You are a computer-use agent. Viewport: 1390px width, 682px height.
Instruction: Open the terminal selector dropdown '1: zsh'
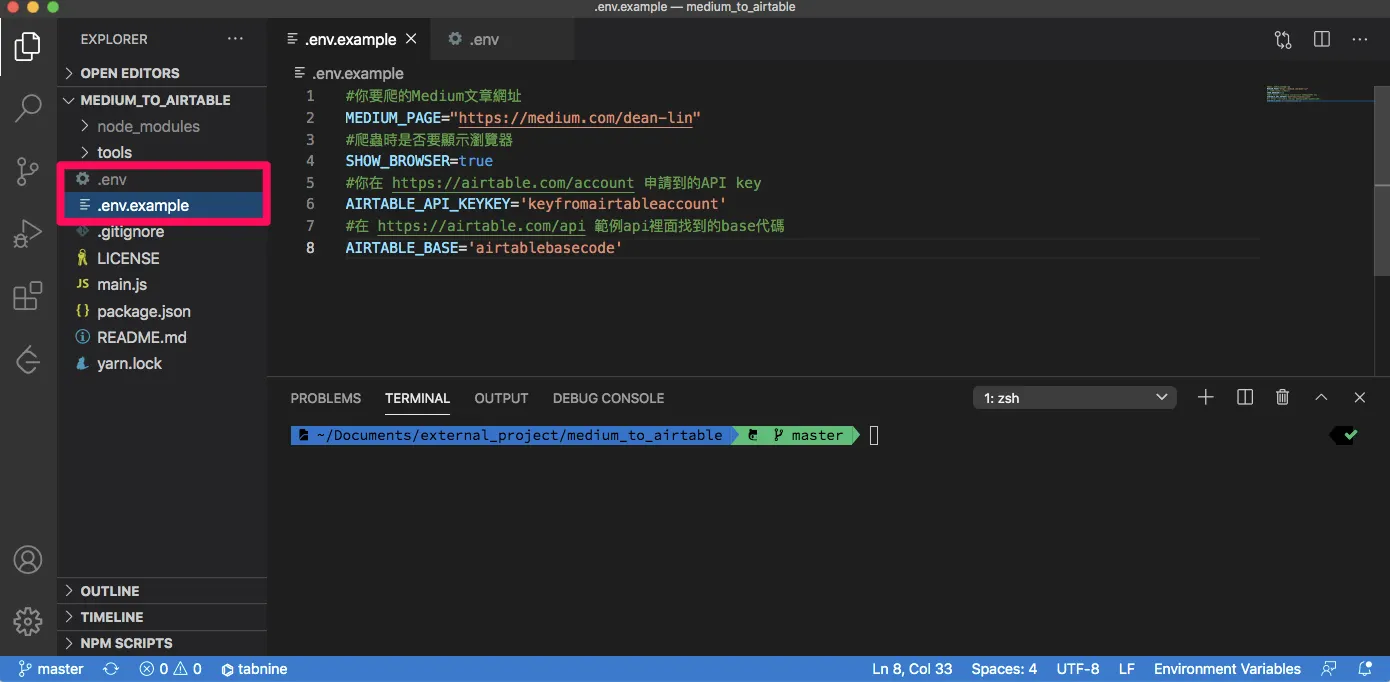pos(1075,398)
